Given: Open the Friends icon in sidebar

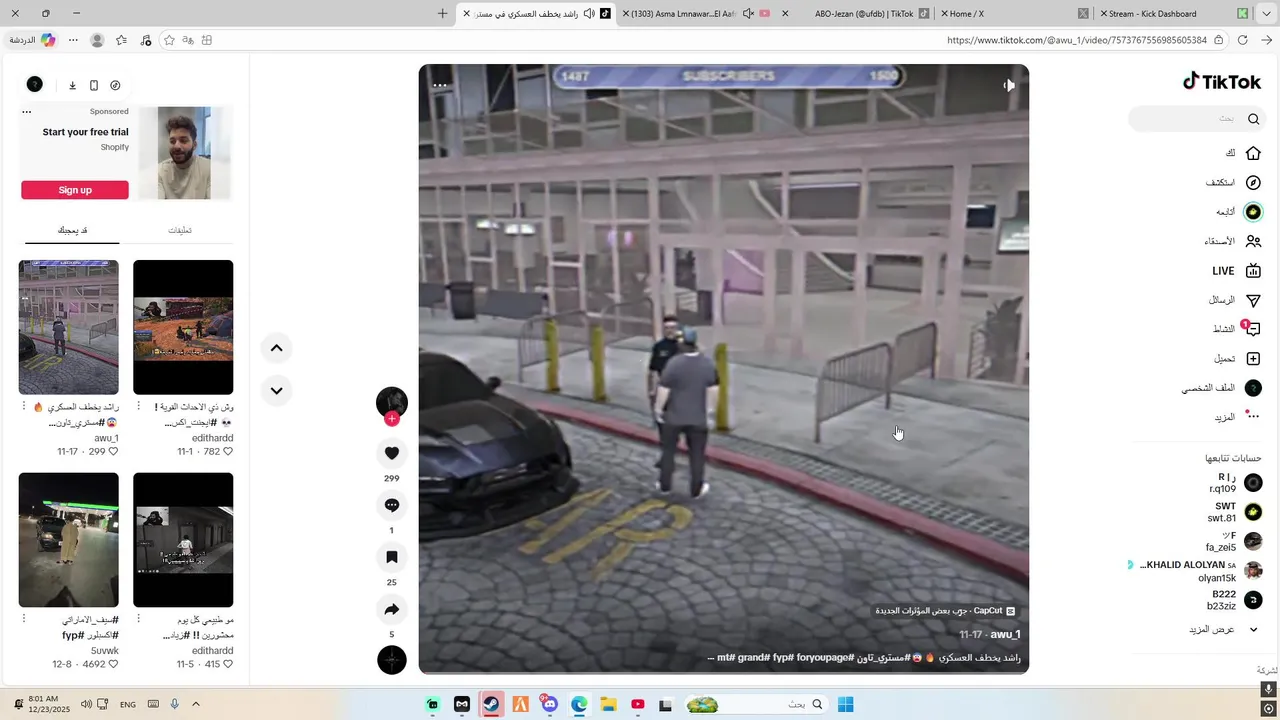Looking at the screenshot, I should tap(1253, 241).
